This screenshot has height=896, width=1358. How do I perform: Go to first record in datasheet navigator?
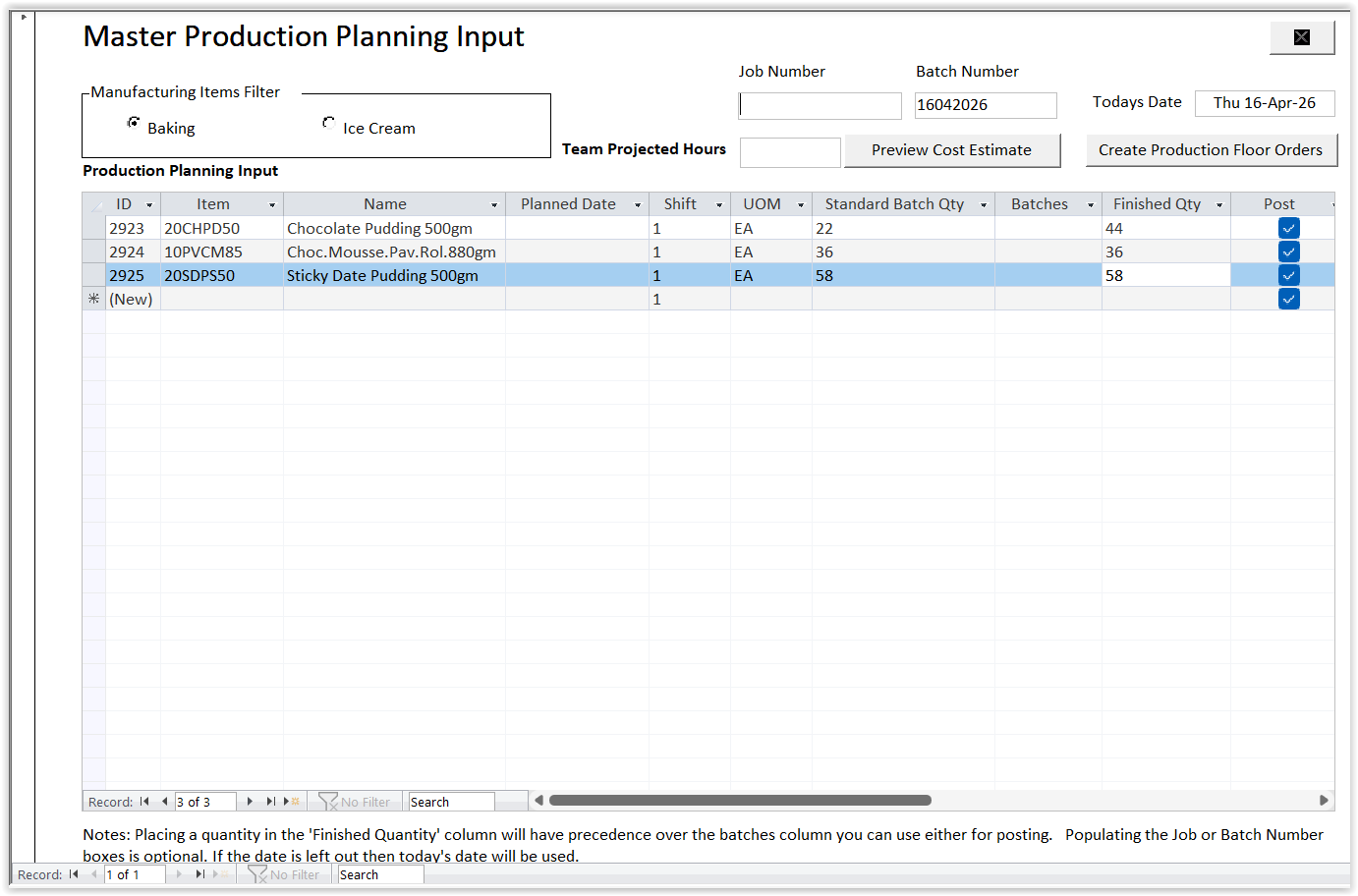point(144,802)
